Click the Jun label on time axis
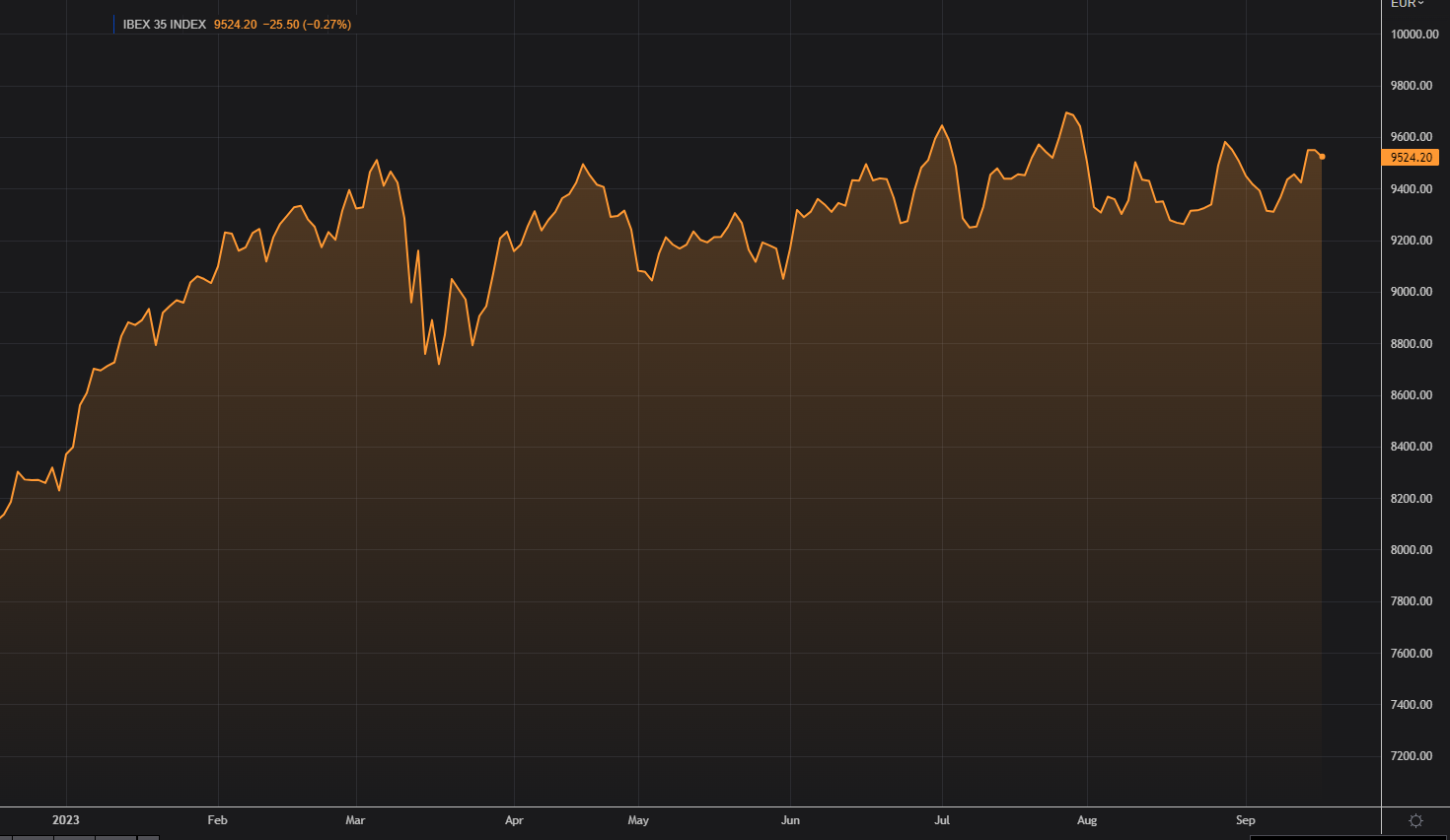Viewport: 1450px width, 840px height. tap(790, 820)
